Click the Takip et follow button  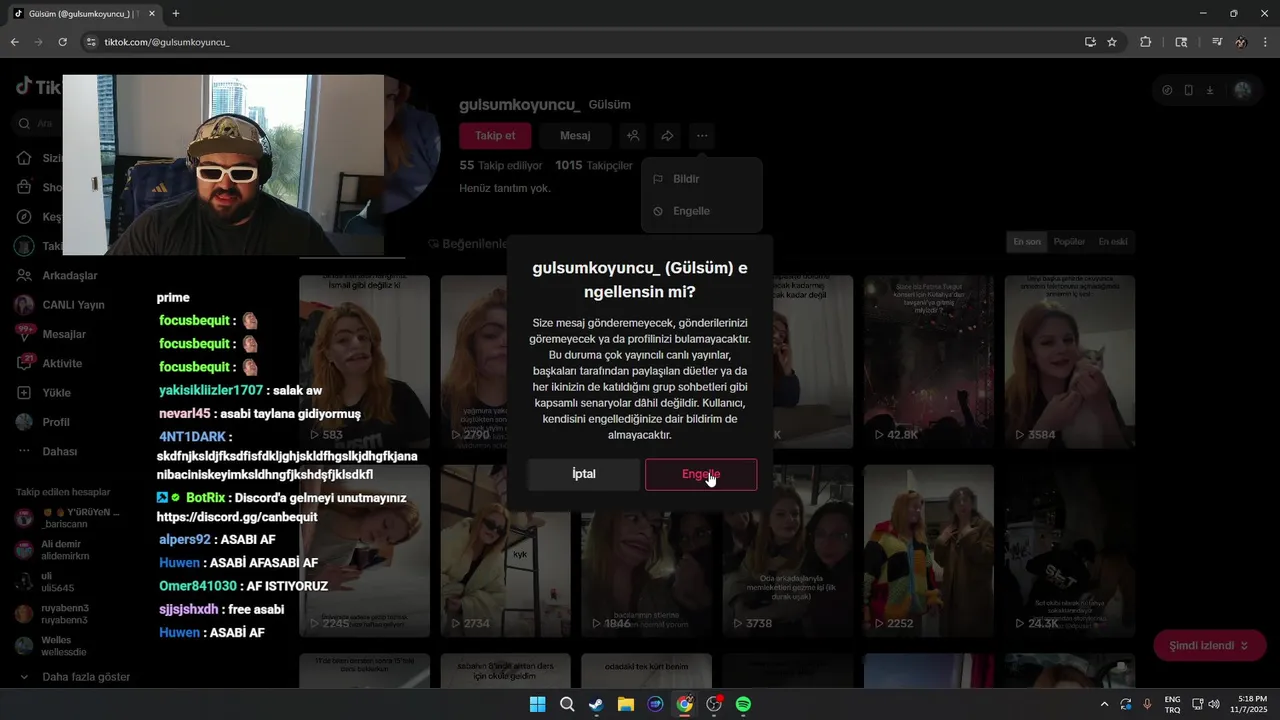click(495, 135)
